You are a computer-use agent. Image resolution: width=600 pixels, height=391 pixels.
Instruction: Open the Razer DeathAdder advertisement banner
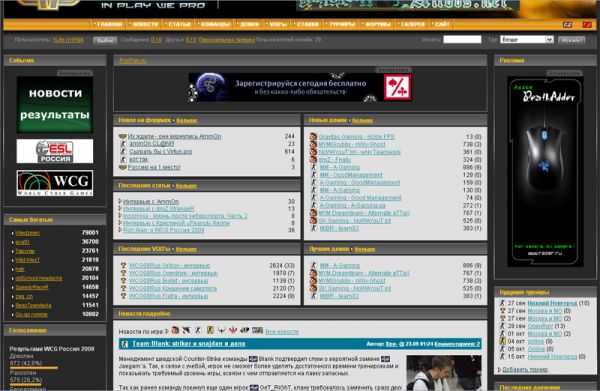(x=545, y=171)
